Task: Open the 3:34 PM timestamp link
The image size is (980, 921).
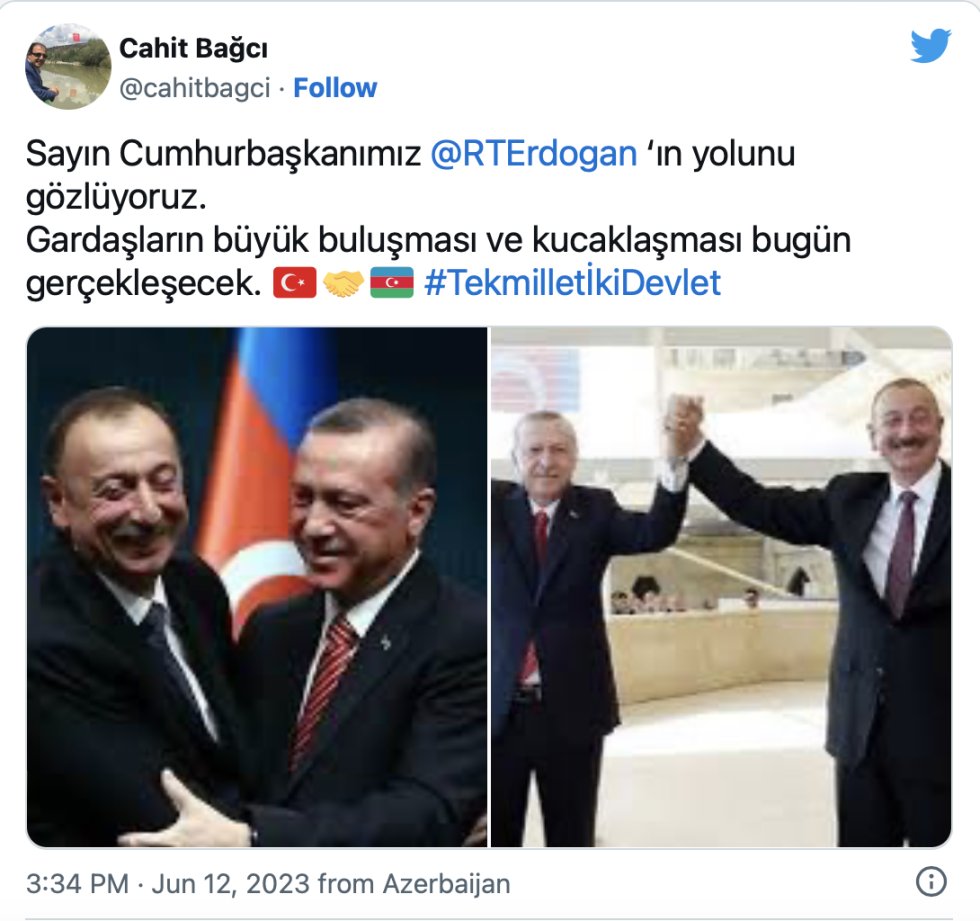Action: tap(78, 884)
